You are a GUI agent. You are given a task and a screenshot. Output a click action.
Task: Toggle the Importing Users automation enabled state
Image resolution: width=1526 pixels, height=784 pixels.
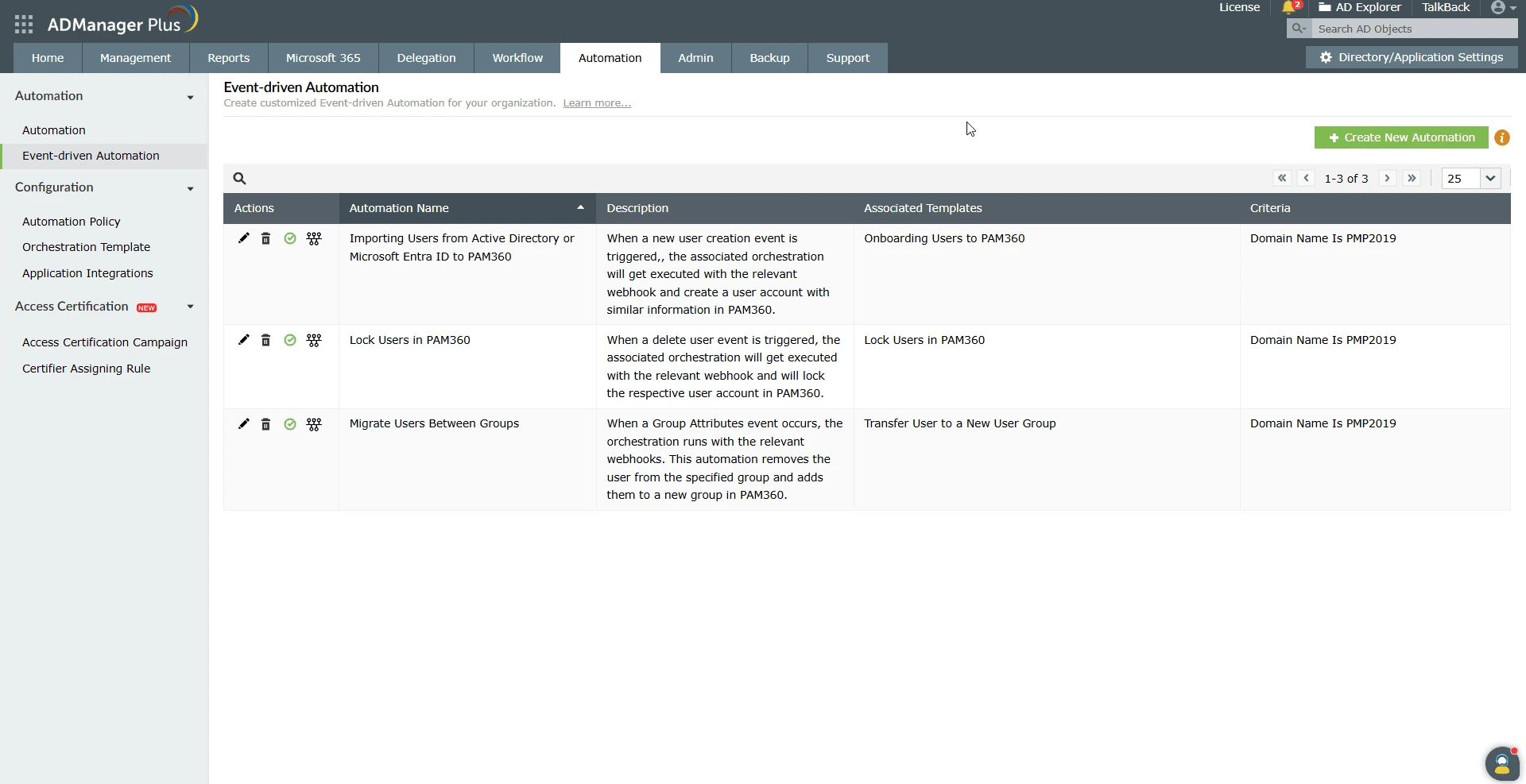pyautogui.click(x=289, y=238)
